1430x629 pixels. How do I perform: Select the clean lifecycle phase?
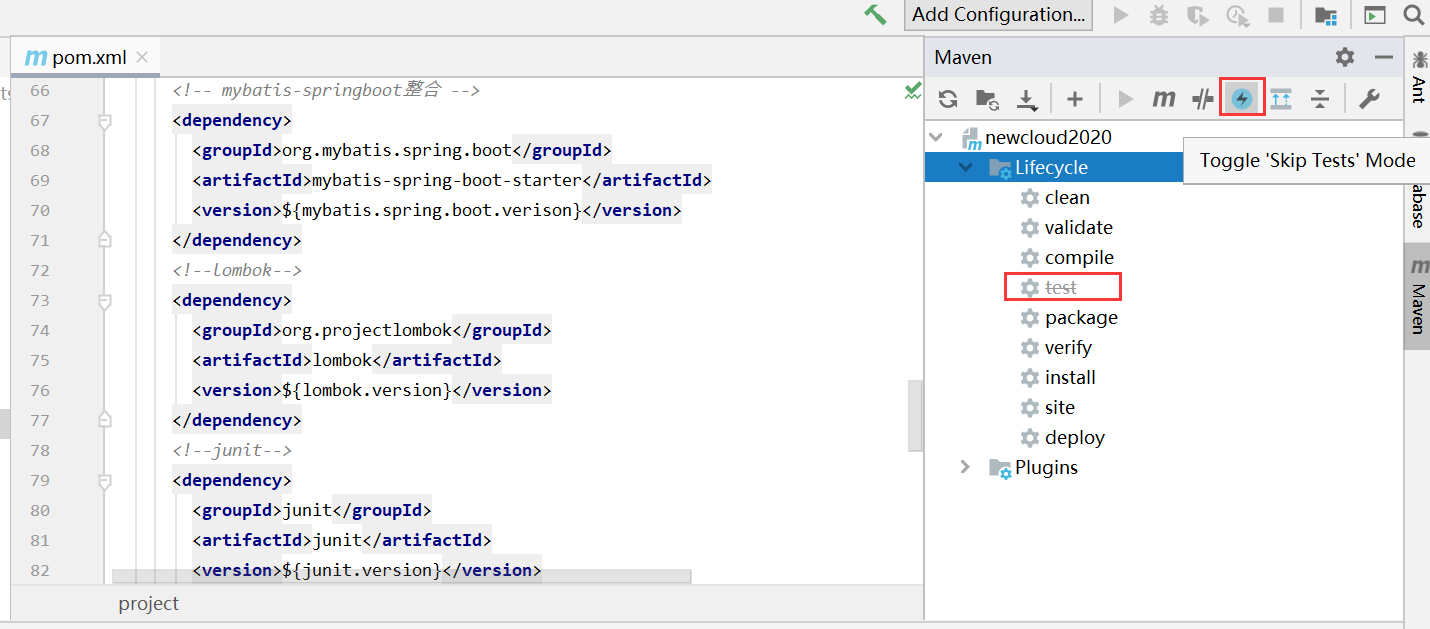click(x=1067, y=197)
